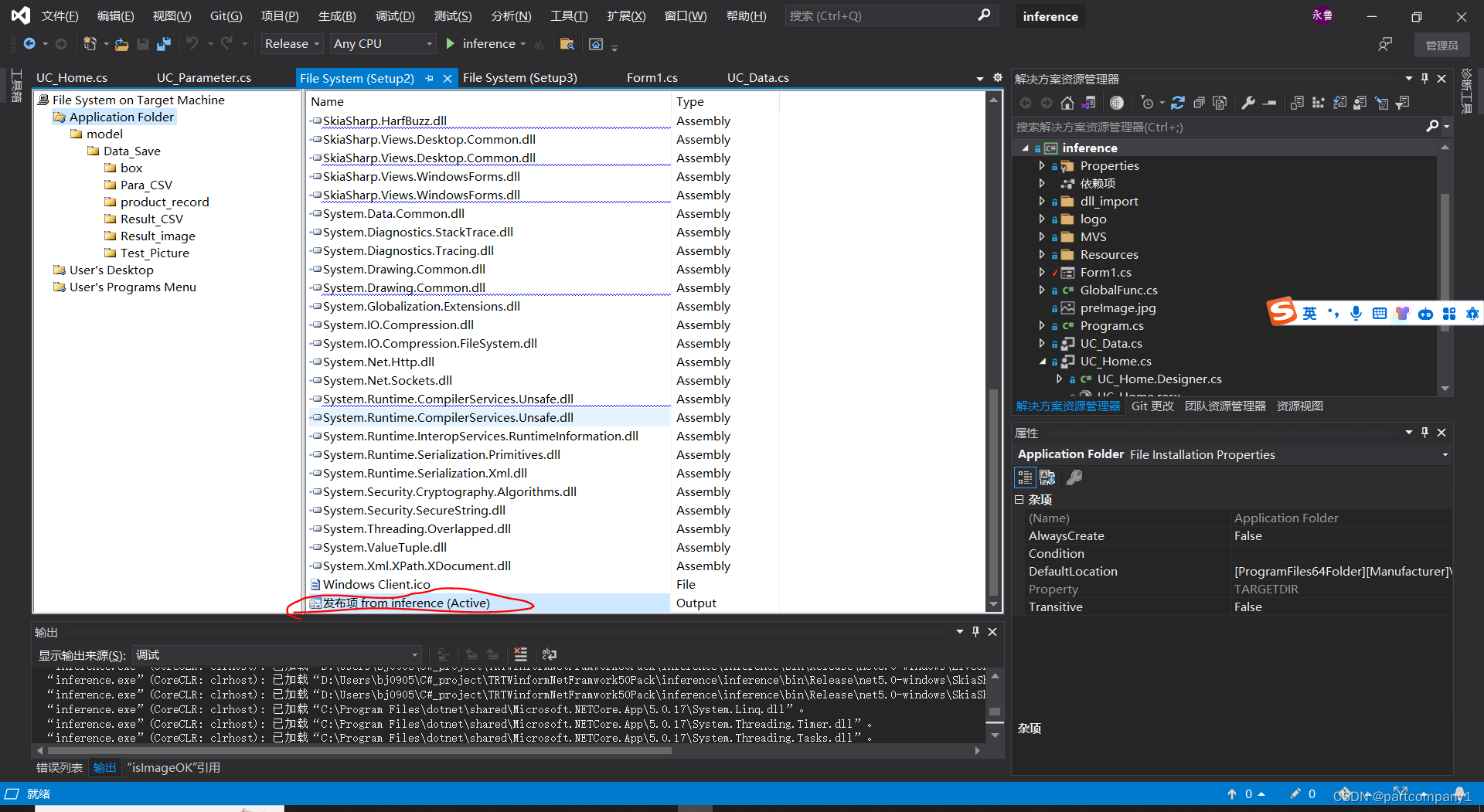Expand the MVS folder node

click(1042, 236)
